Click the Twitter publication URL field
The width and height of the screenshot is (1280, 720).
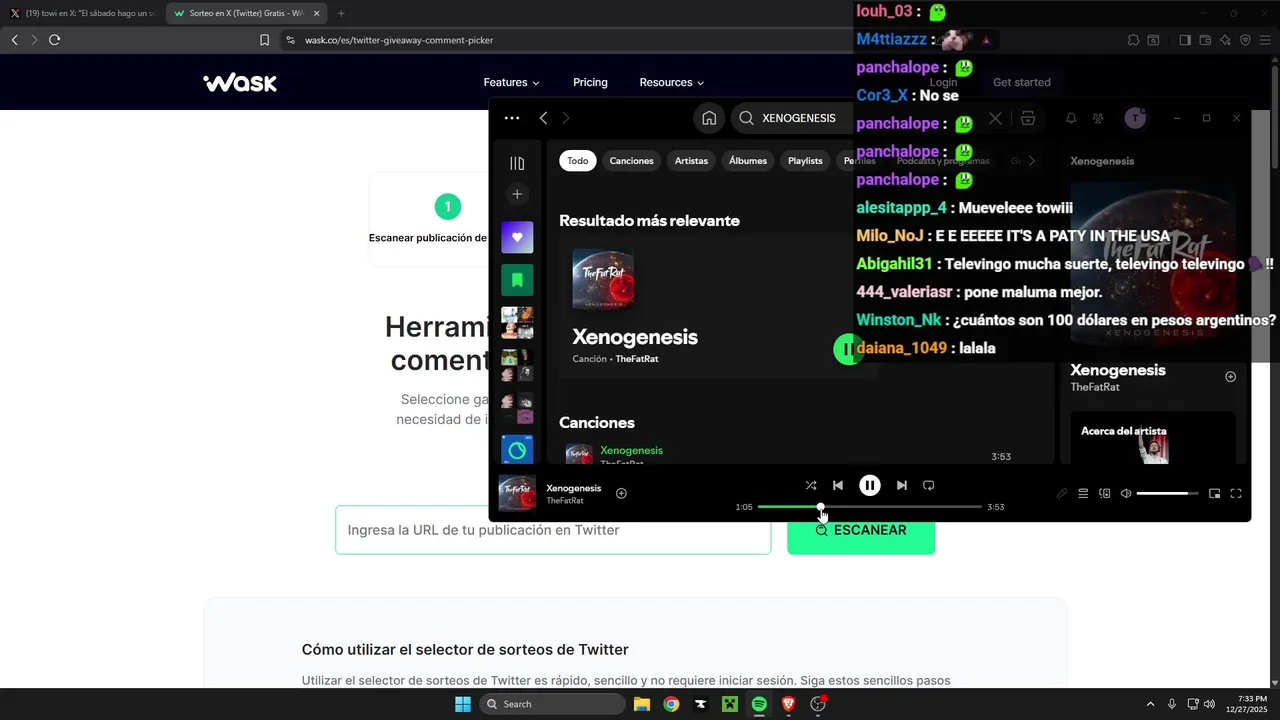pos(553,530)
